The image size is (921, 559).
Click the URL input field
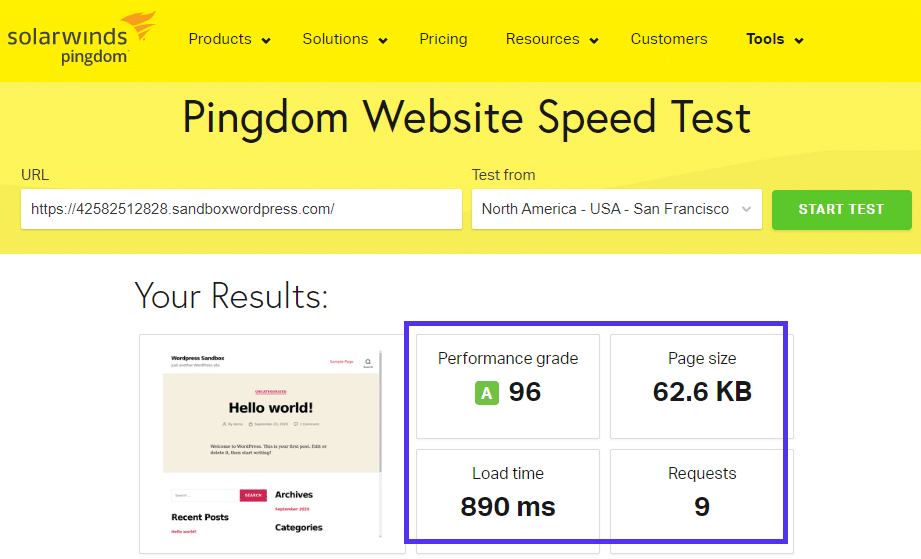[x=241, y=210]
